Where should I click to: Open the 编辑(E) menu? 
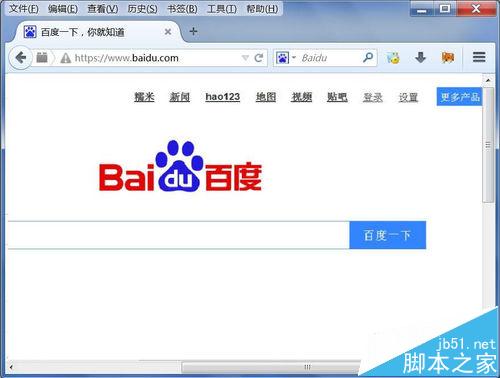pyautogui.click(x=63, y=9)
